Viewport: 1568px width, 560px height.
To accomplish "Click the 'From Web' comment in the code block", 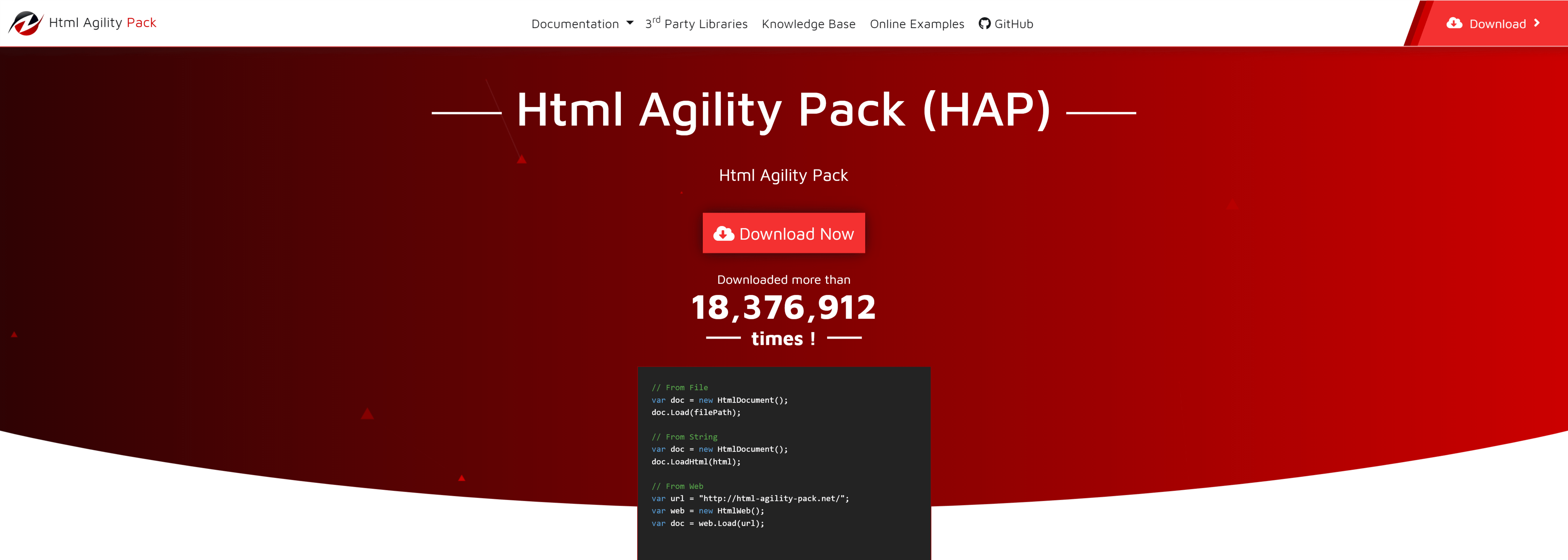I will (678, 486).
